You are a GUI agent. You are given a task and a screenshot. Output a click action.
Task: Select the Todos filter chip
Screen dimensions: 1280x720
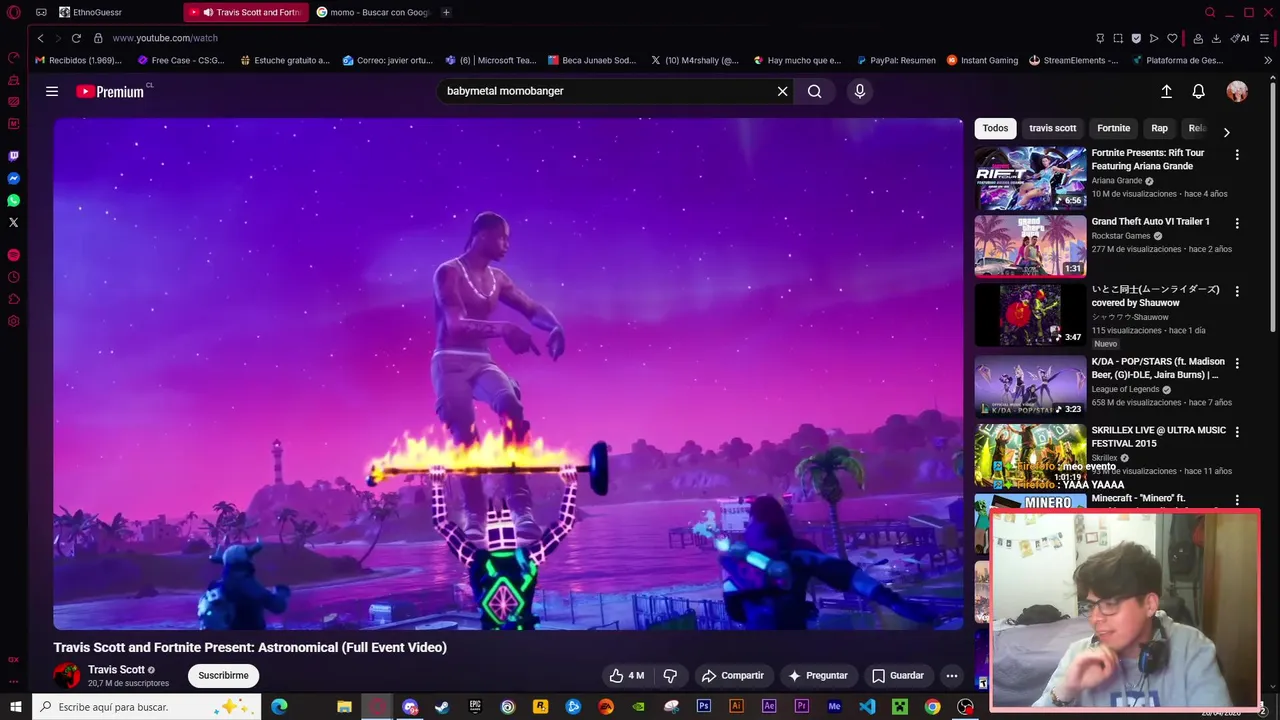pos(995,128)
